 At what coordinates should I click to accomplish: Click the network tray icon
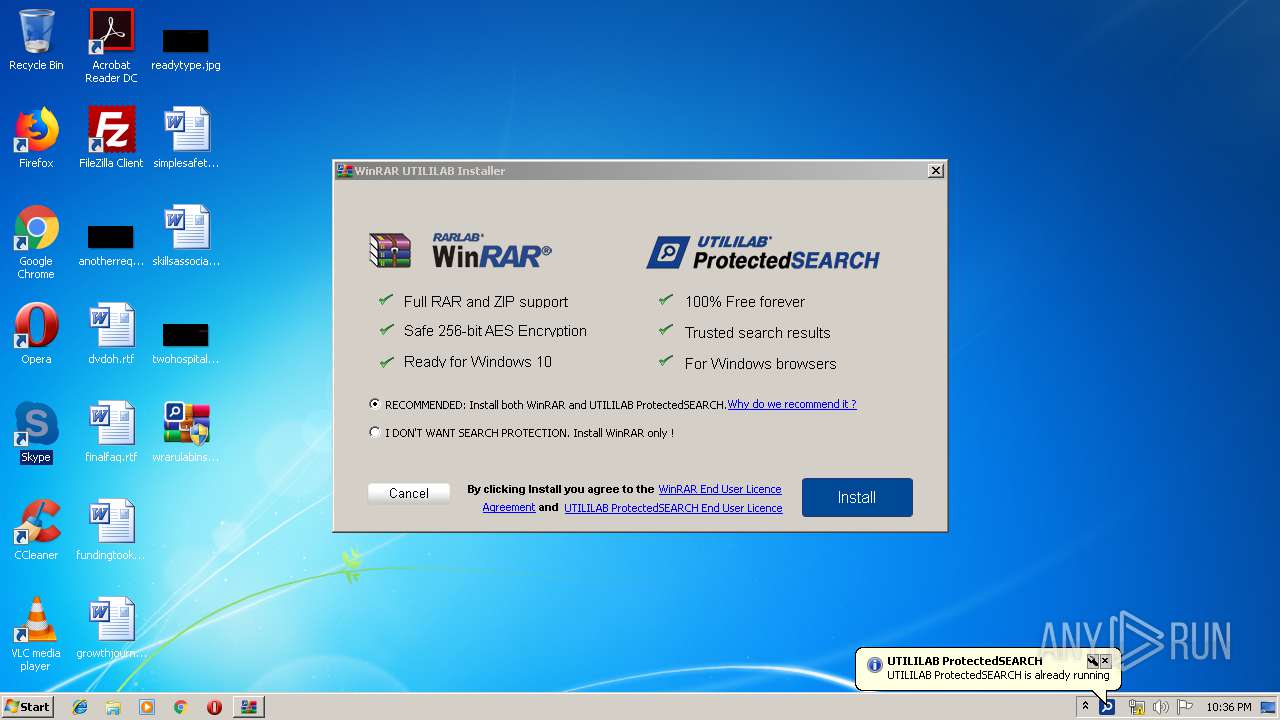coord(1136,707)
